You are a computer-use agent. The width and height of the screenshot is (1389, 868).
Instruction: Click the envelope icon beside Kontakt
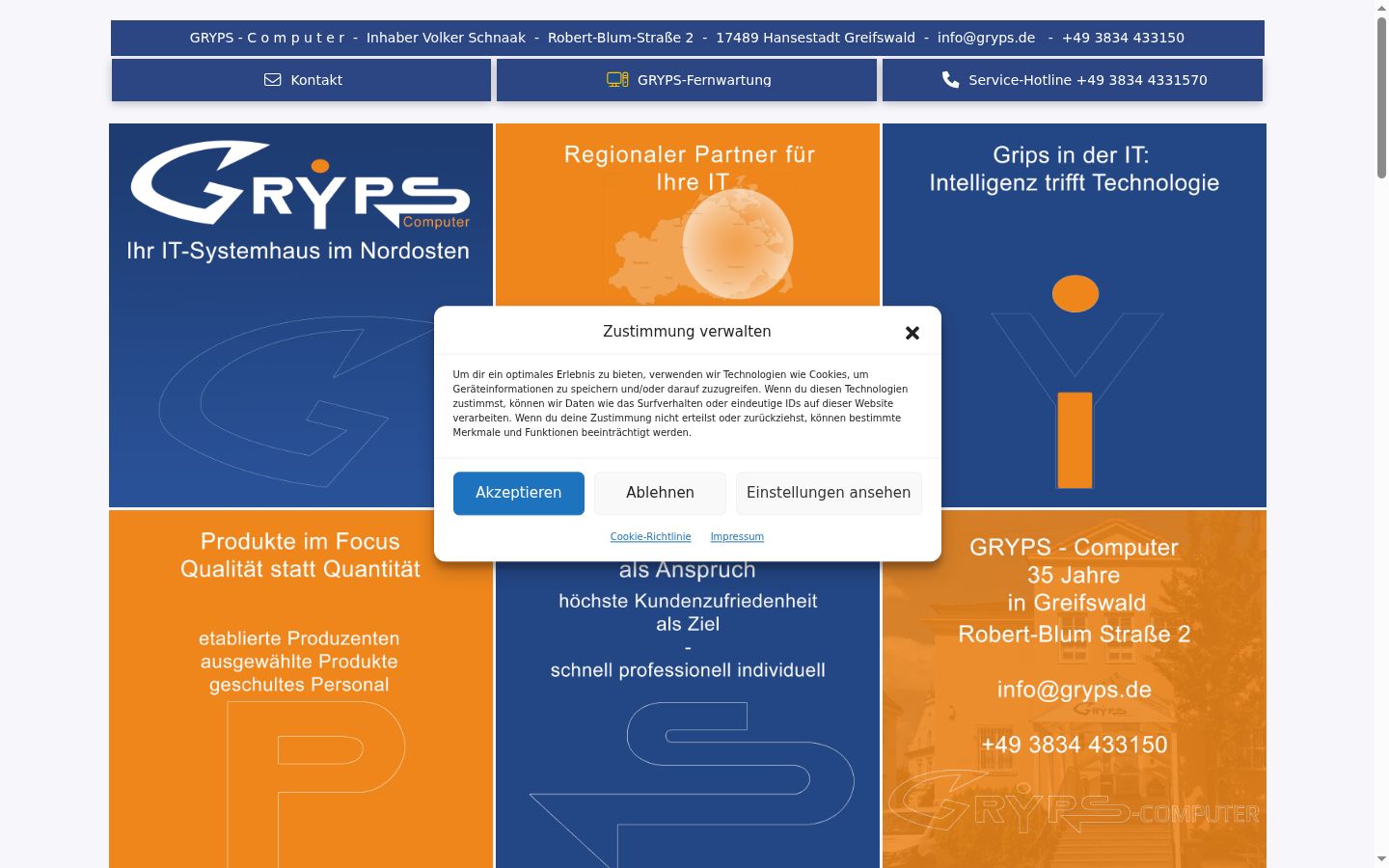coord(273,80)
